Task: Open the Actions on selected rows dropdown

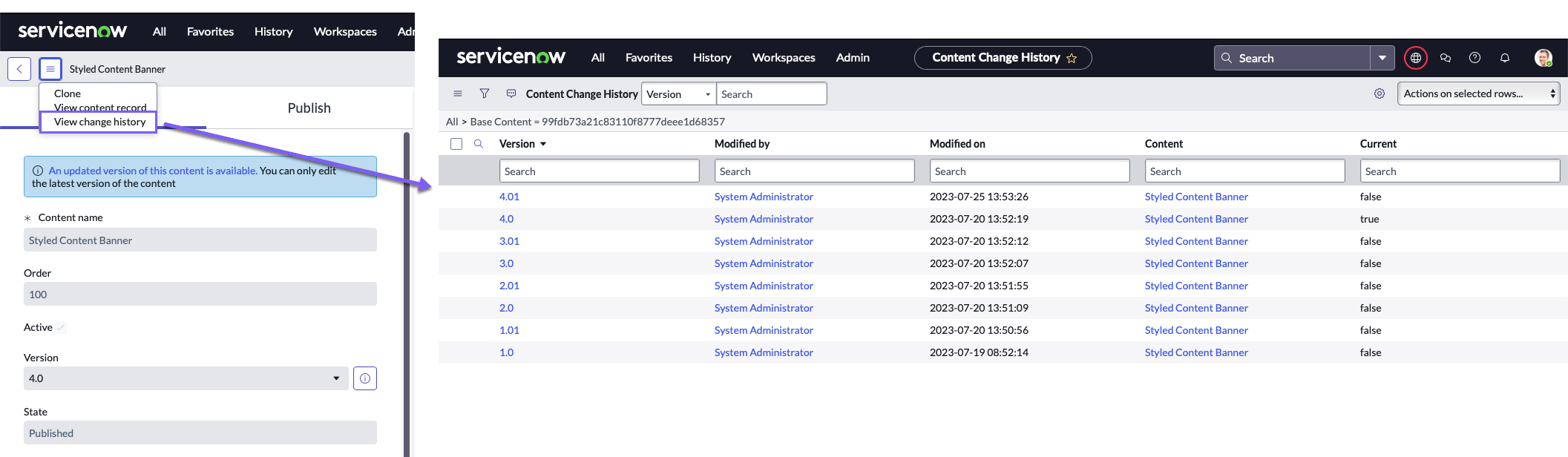Action: tap(1478, 93)
